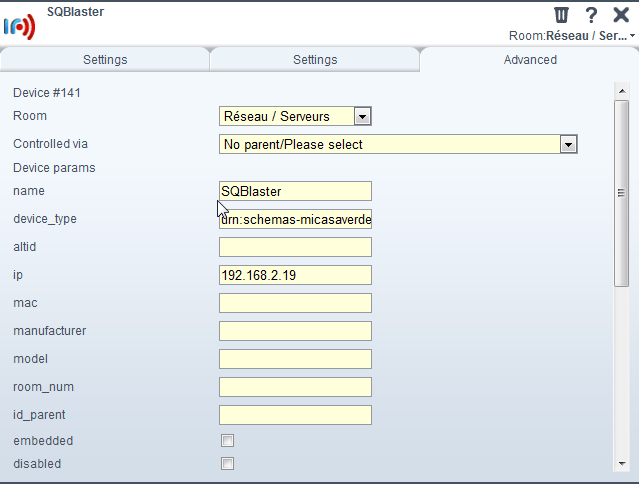Screen dimensions: 639x484
Task: Click the name field containing SQBlaster
Action: (295, 191)
